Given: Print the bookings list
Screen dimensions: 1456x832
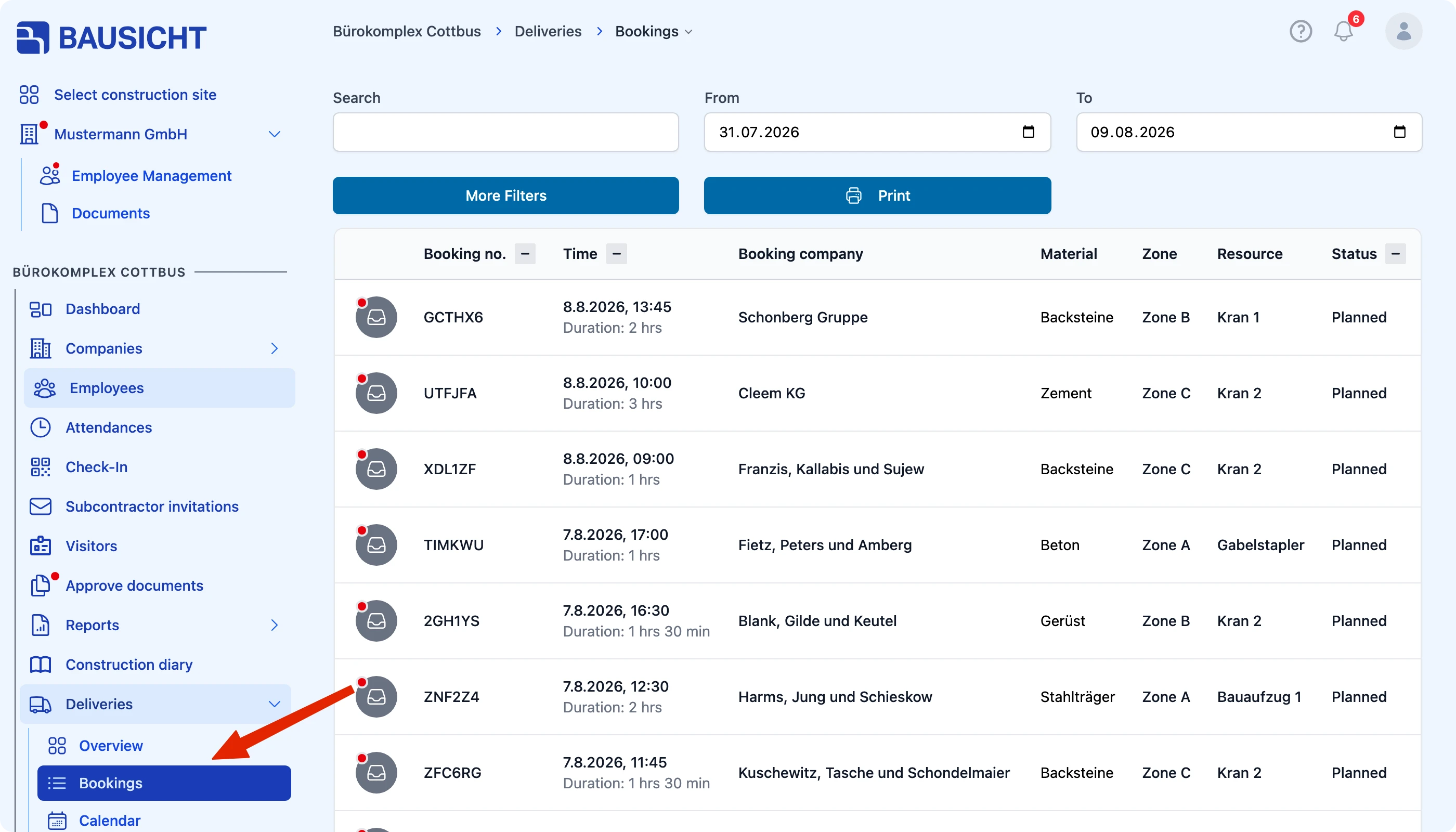Looking at the screenshot, I should (877, 196).
